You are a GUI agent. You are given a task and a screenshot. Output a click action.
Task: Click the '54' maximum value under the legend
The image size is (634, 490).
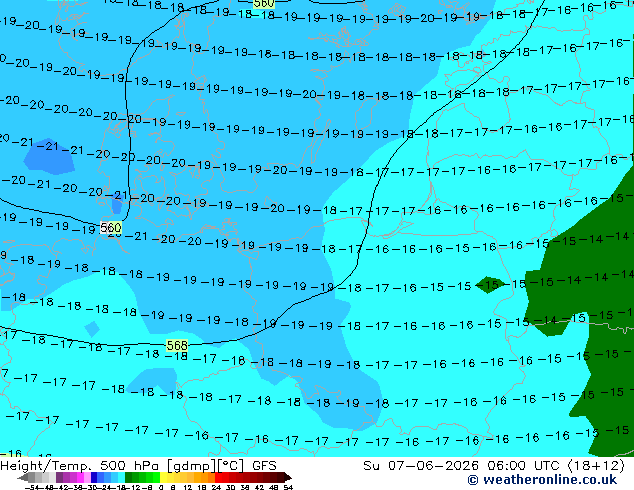(288, 487)
